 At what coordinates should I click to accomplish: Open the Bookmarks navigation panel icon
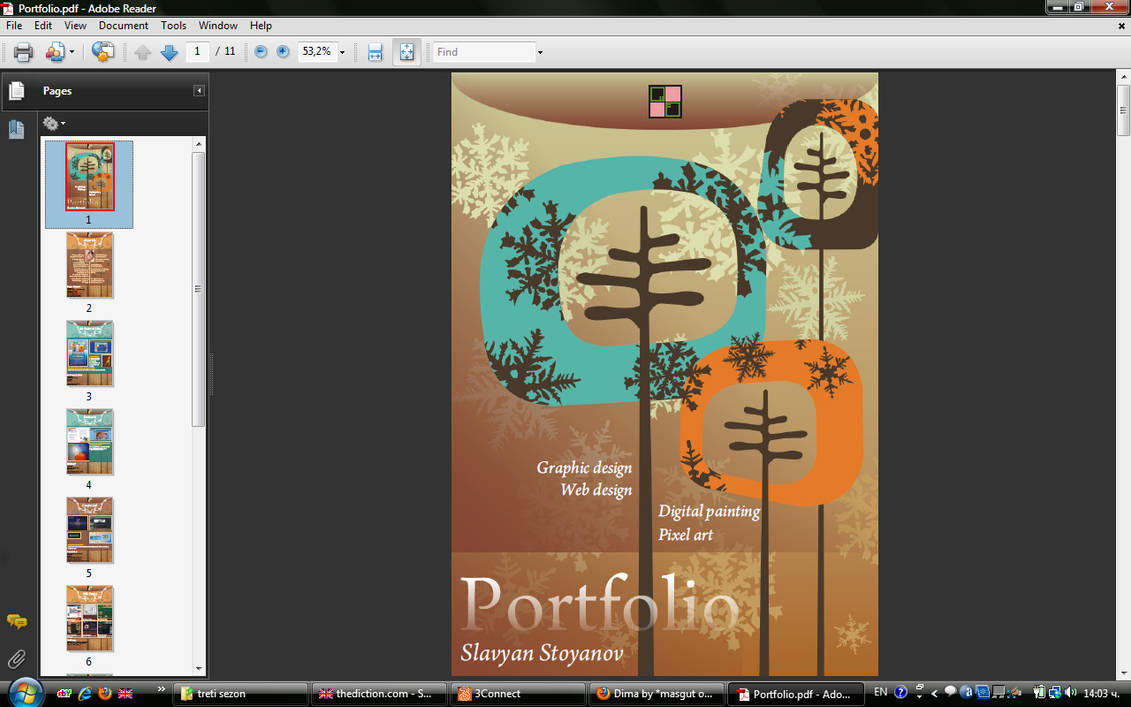[16, 128]
